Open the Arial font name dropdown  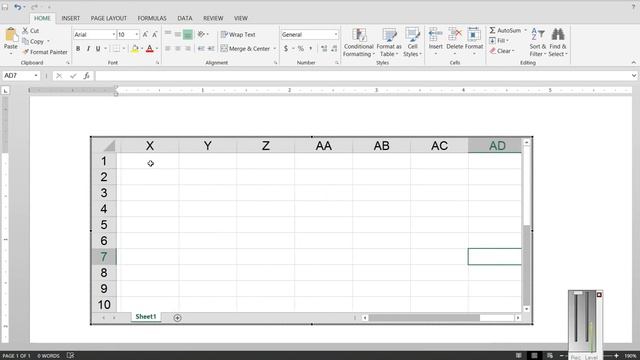[113, 35]
